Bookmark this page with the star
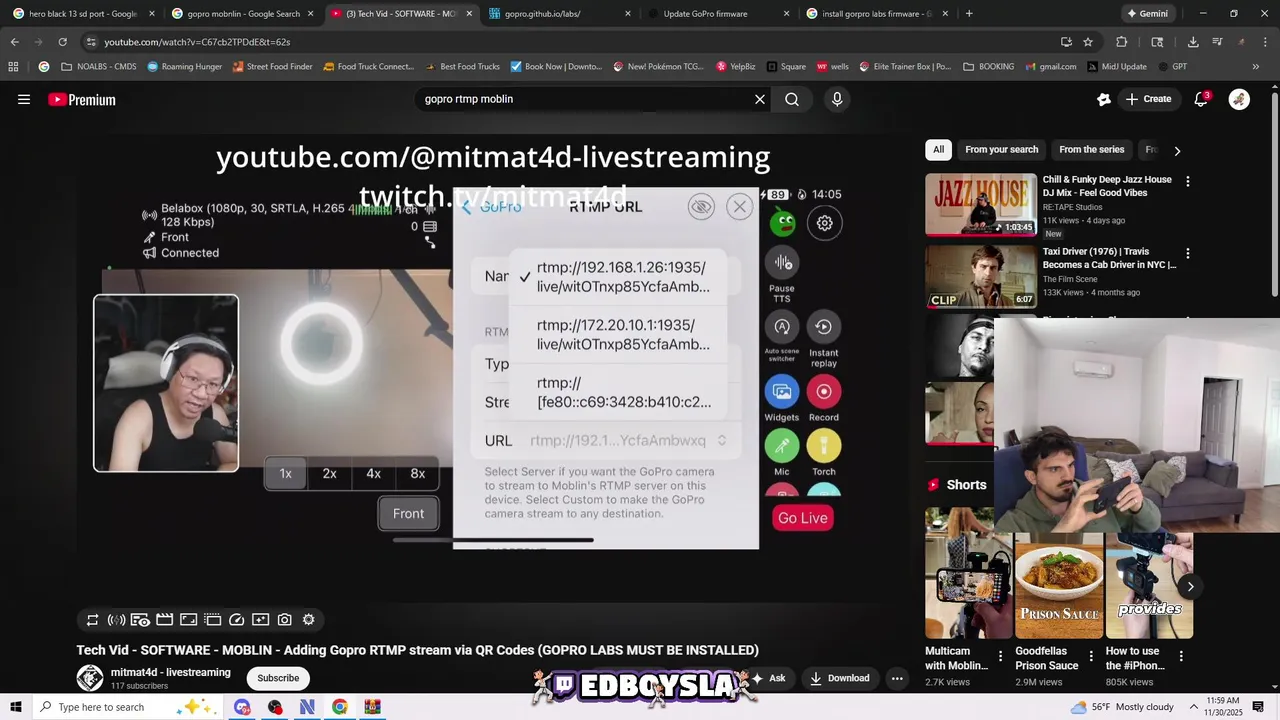This screenshot has width=1280, height=720. (1088, 42)
